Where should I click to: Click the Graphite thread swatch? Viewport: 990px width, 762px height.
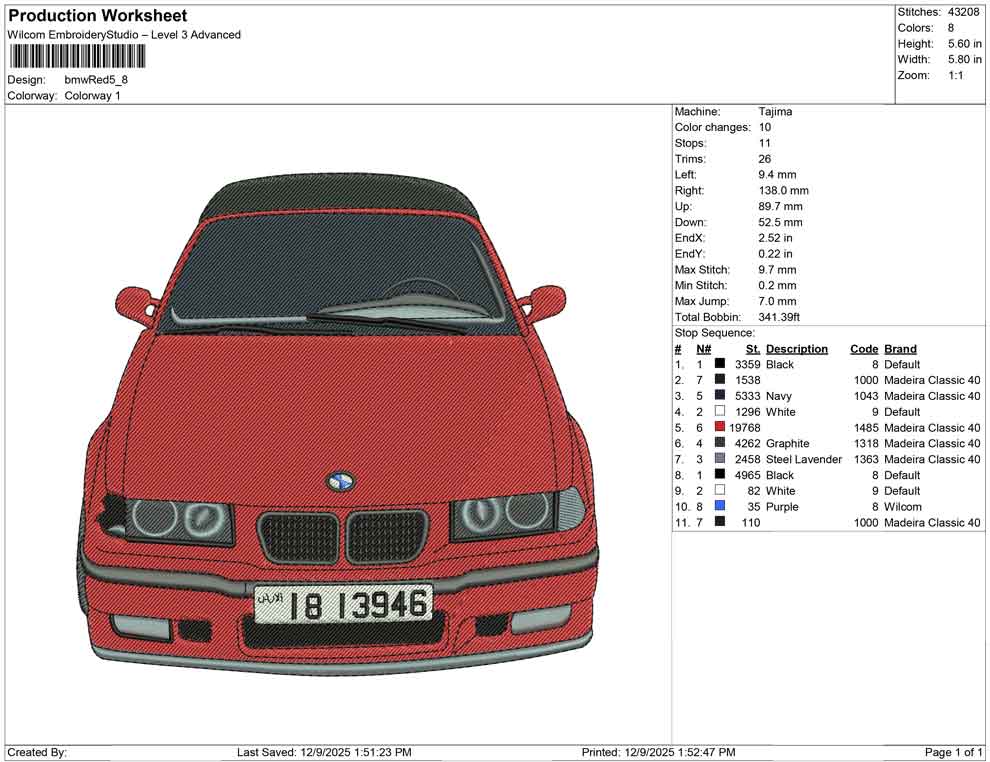(x=719, y=443)
